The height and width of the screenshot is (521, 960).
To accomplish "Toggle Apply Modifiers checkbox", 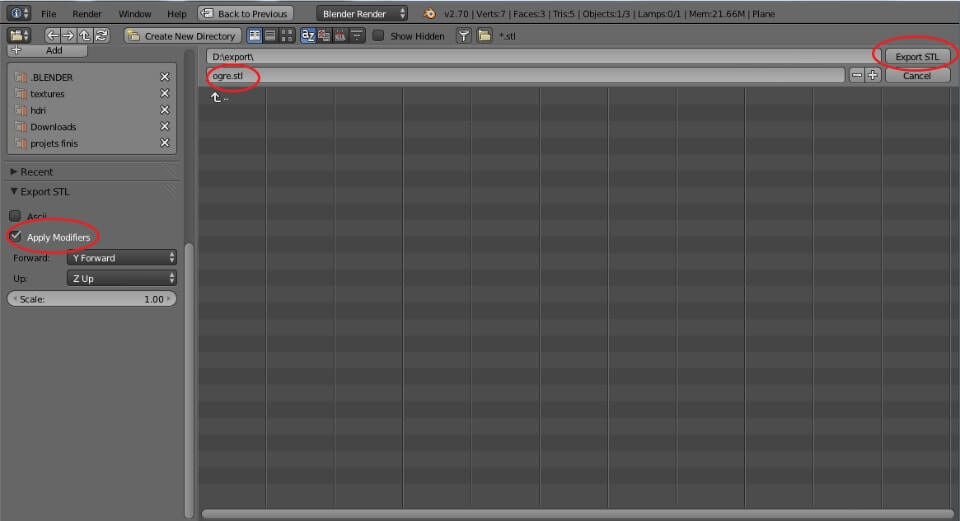I will [x=16, y=236].
